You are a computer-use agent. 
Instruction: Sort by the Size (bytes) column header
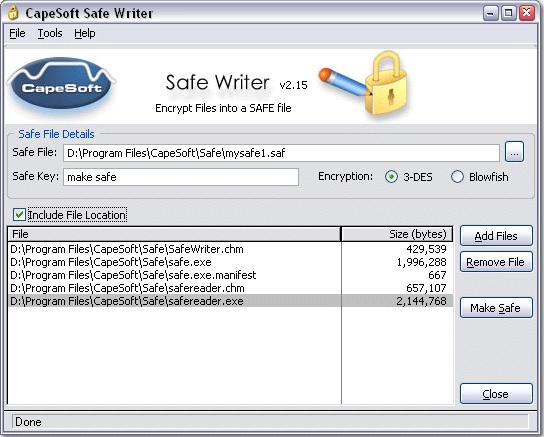tap(397, 234)
